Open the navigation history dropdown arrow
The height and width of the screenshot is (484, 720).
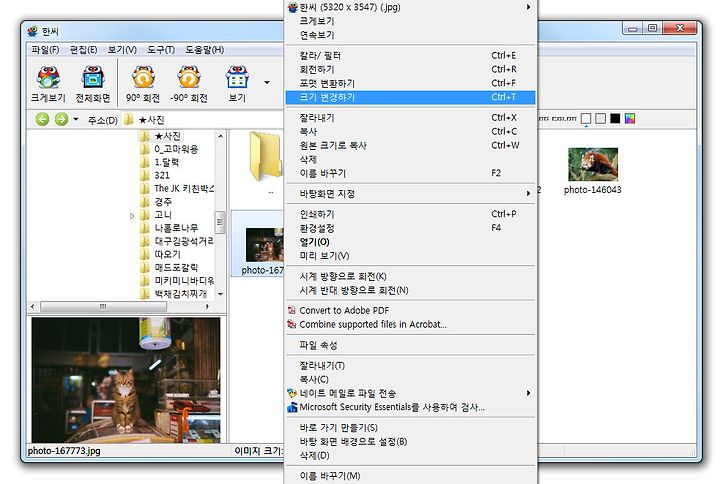(76, 119)
